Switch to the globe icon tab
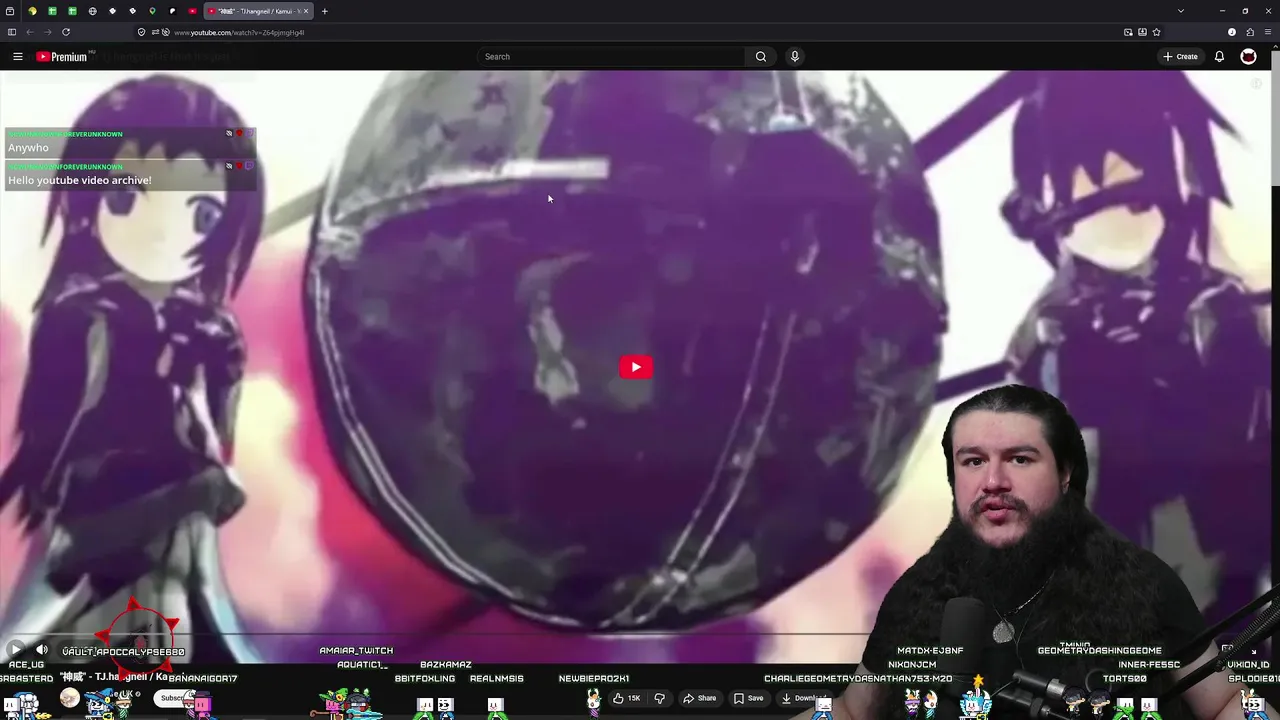This screenshot has height=720, width=1280. pyautogui.click(x=92, y=11)
